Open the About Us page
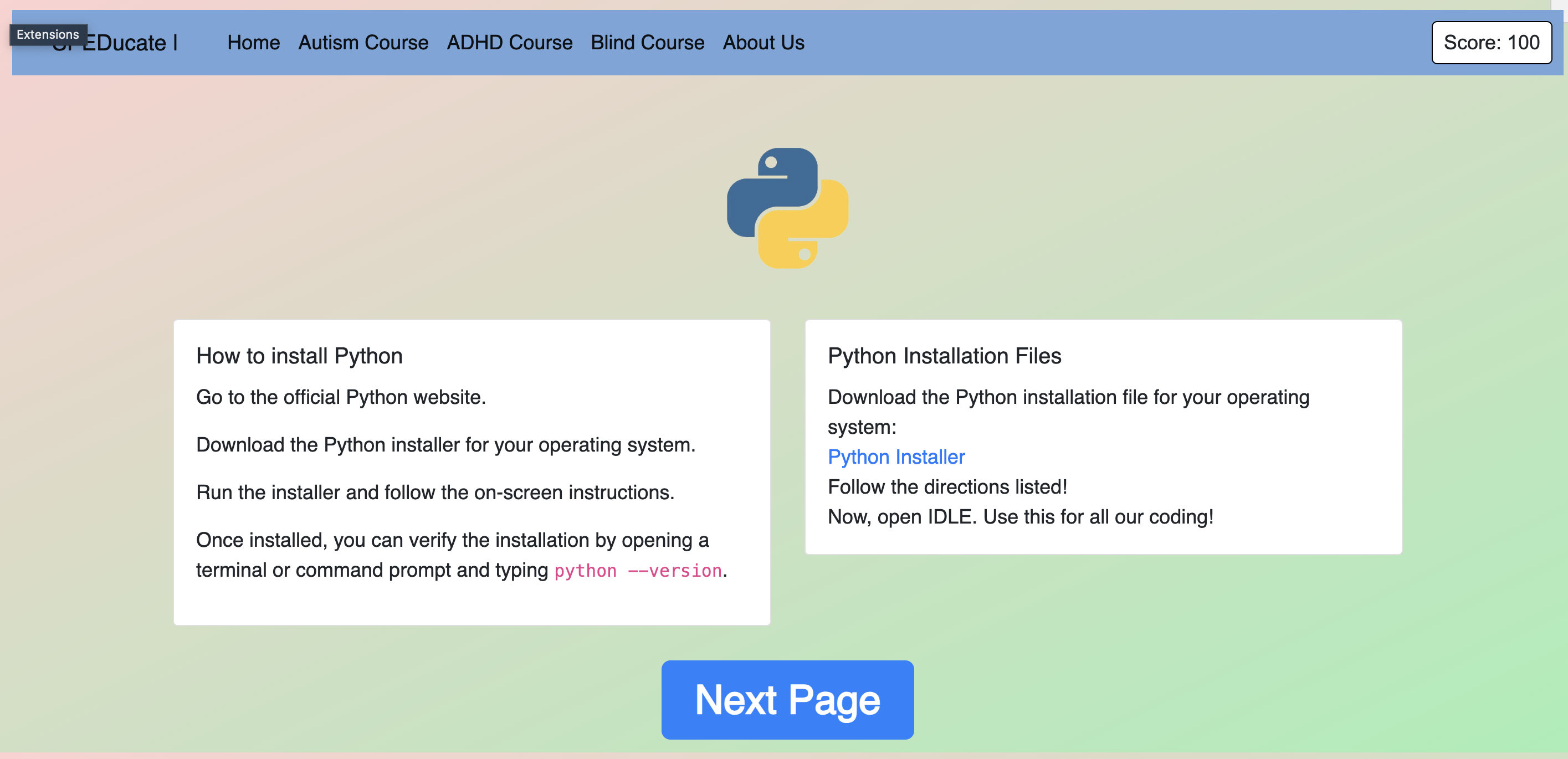This screenshot has width=1568, height=759. tap(763, 43)
